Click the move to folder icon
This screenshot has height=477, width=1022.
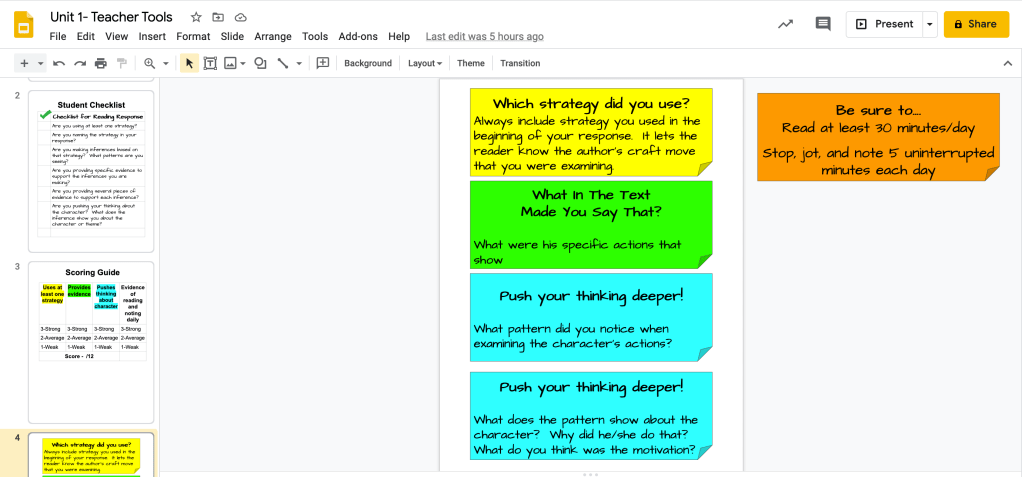(218, 17)
